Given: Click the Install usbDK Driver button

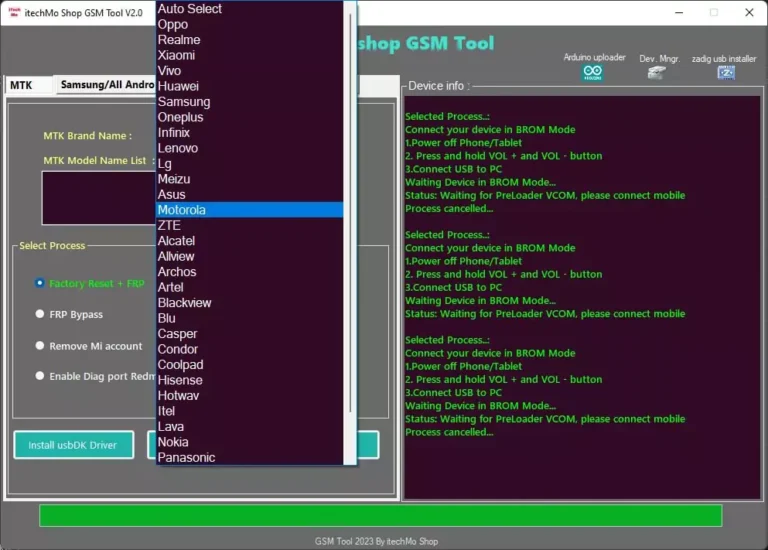Looking at the screenshot, I should tap(73, 445).
